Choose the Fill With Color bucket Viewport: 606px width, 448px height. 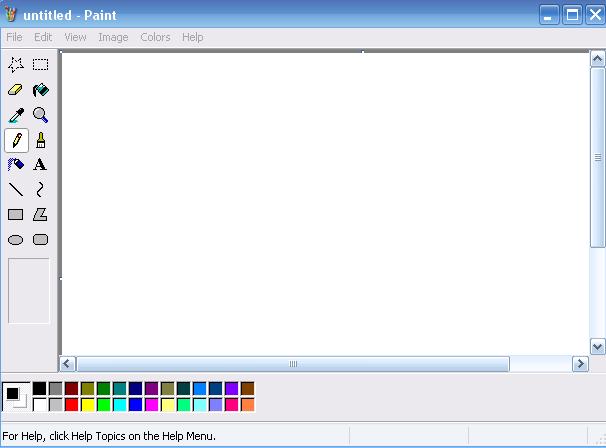tap(41, 90)
